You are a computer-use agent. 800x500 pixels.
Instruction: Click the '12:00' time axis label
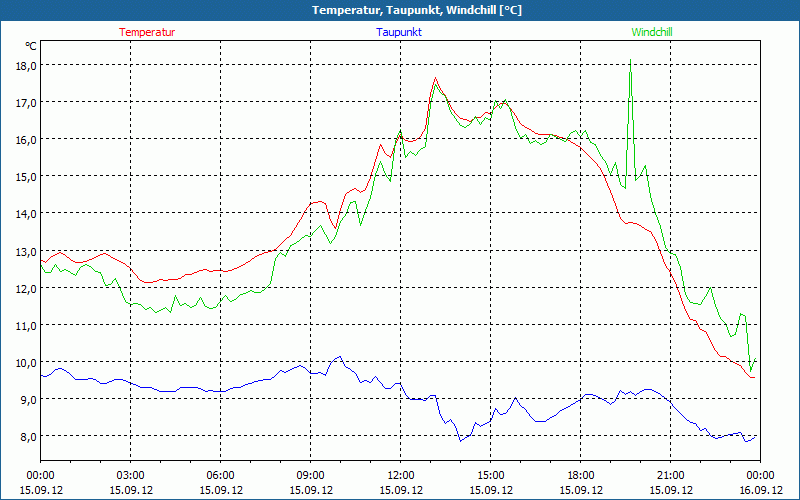[401, 476]
